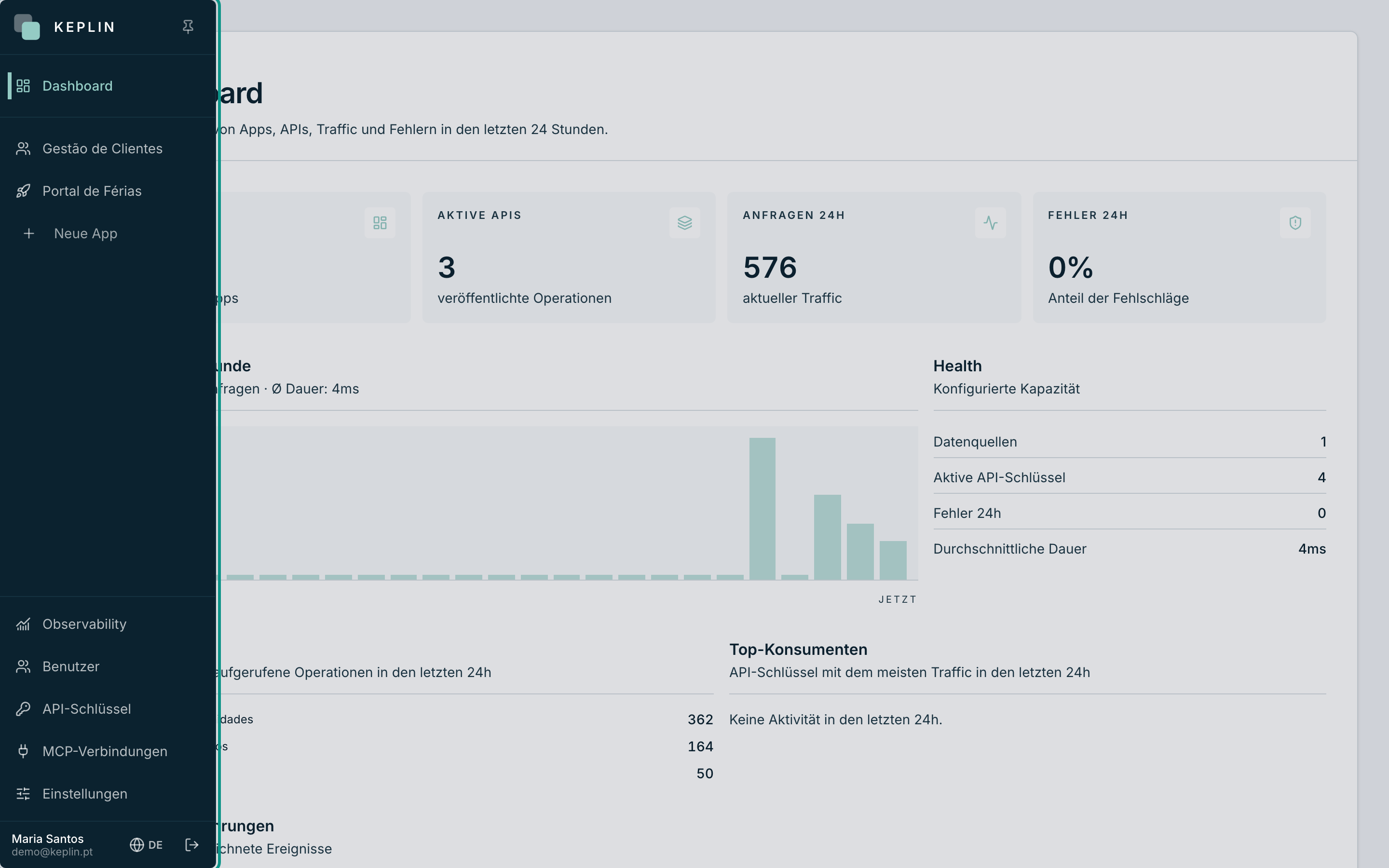Click the apps grid card icon
This screenshot has width=1389, height=868.
[380, 223]
